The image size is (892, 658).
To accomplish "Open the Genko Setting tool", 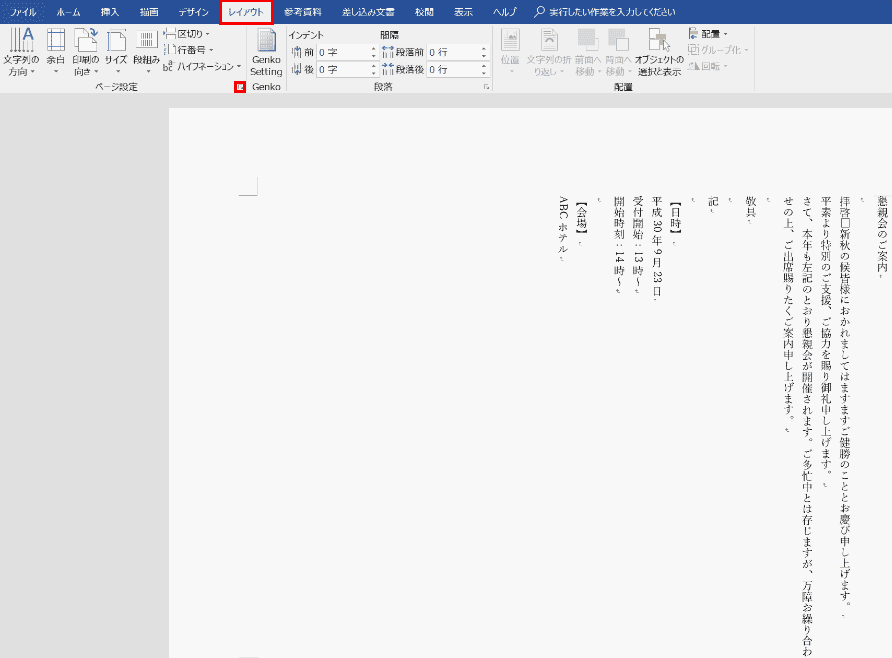I will click(266, 52).
